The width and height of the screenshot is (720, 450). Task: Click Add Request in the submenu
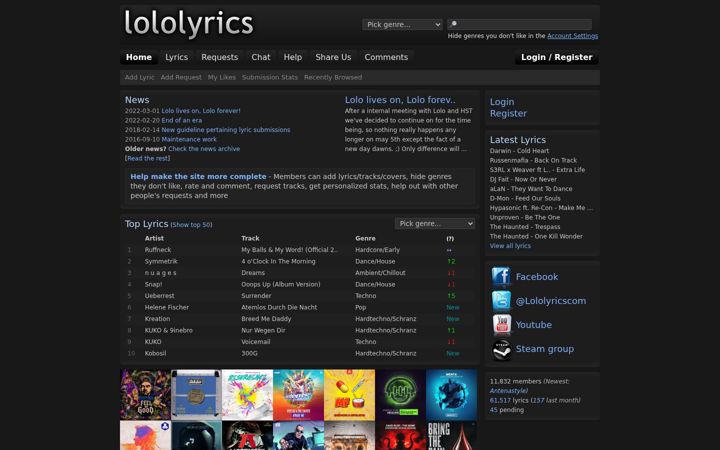pyautogui.click(x=181, y=77)
